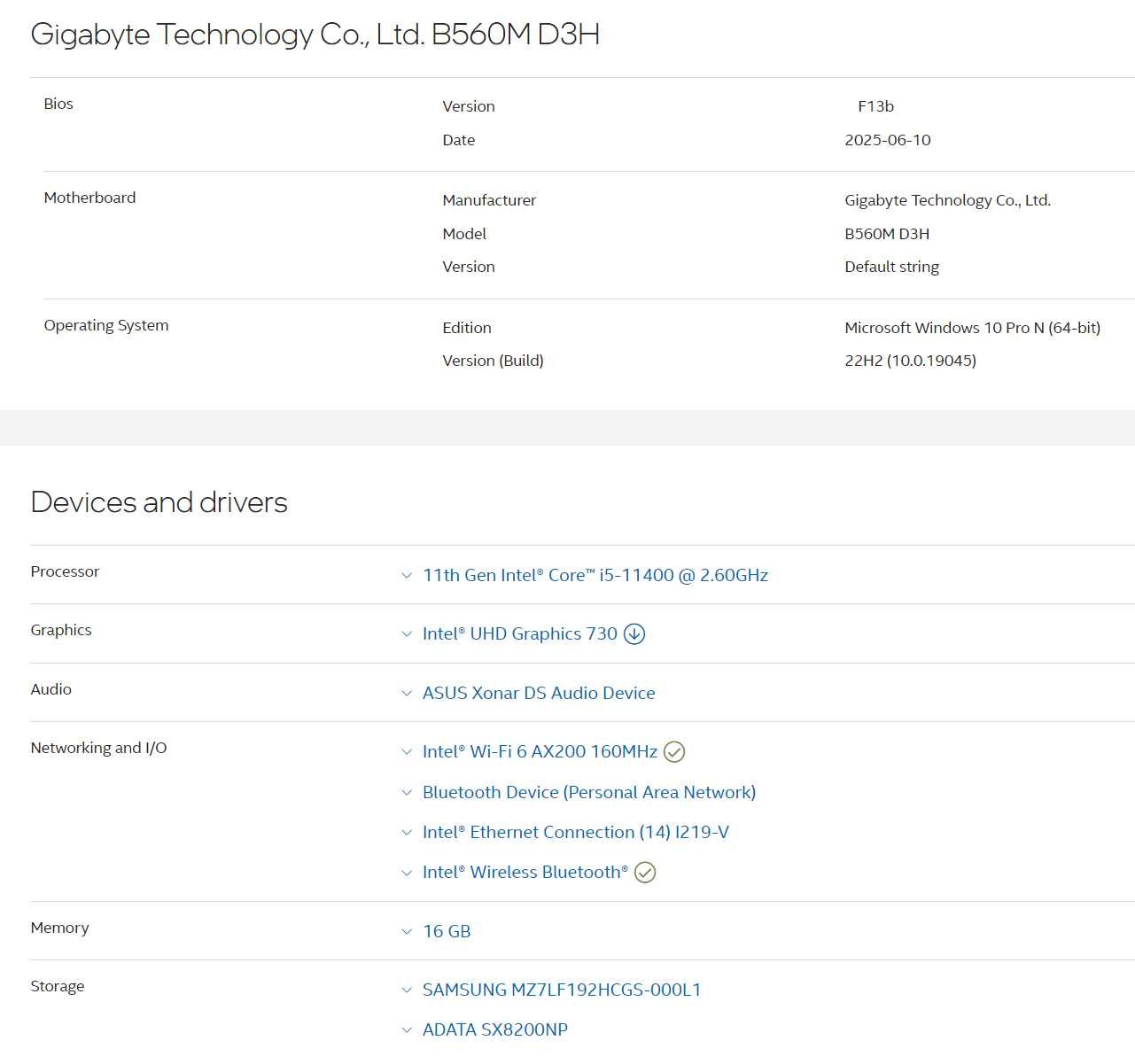1135x1064 pixels.
Task: Click the Storage category label
Action: [58, 986]
